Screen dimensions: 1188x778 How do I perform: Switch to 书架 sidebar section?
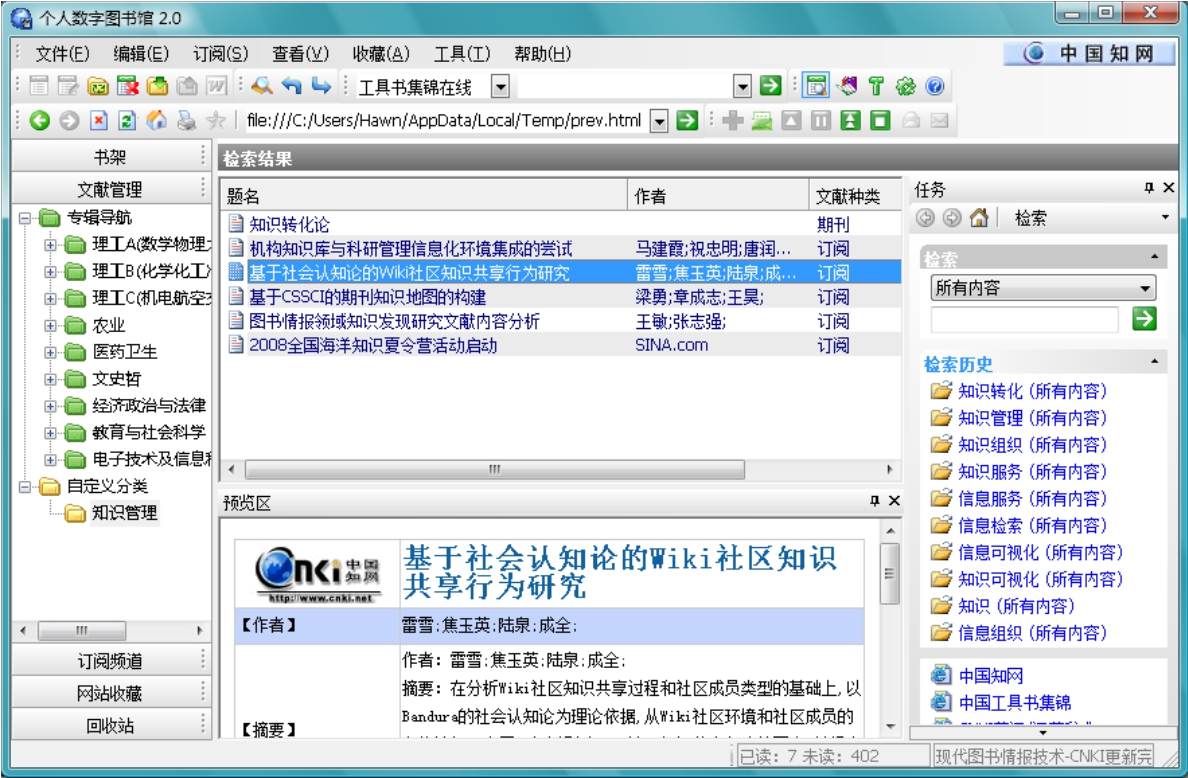click(110, 157)
